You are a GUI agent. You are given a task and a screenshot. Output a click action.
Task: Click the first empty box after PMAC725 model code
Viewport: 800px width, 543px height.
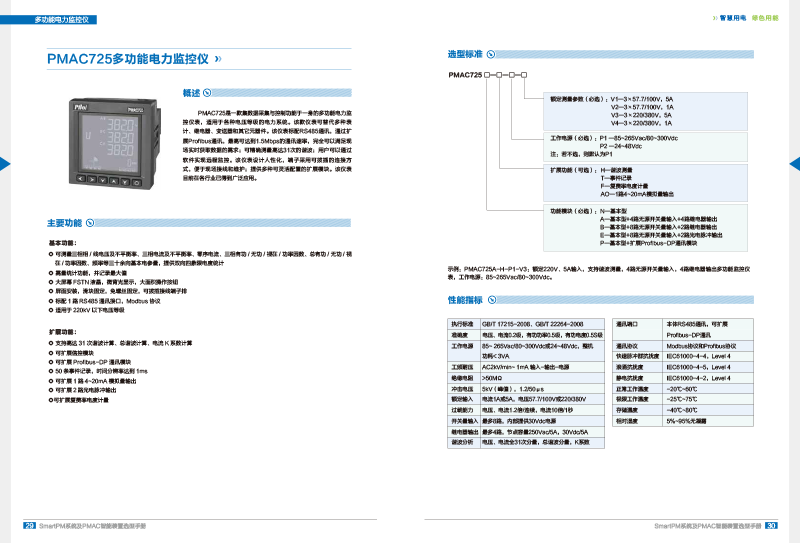point(488,75)
